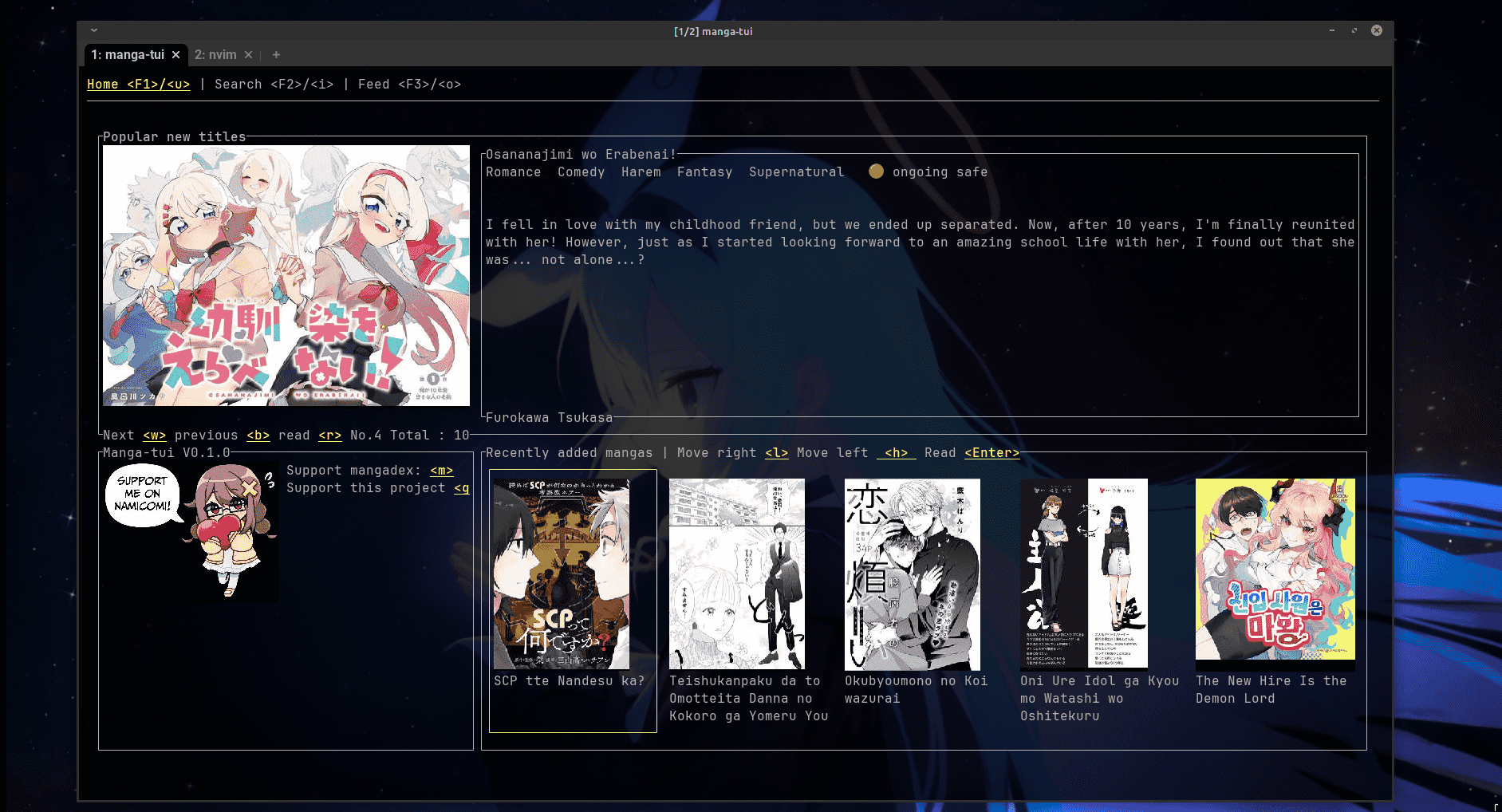Minimize the terminal window
This screenshot has width=1502, height=812.
click(x=1331, y=30)
